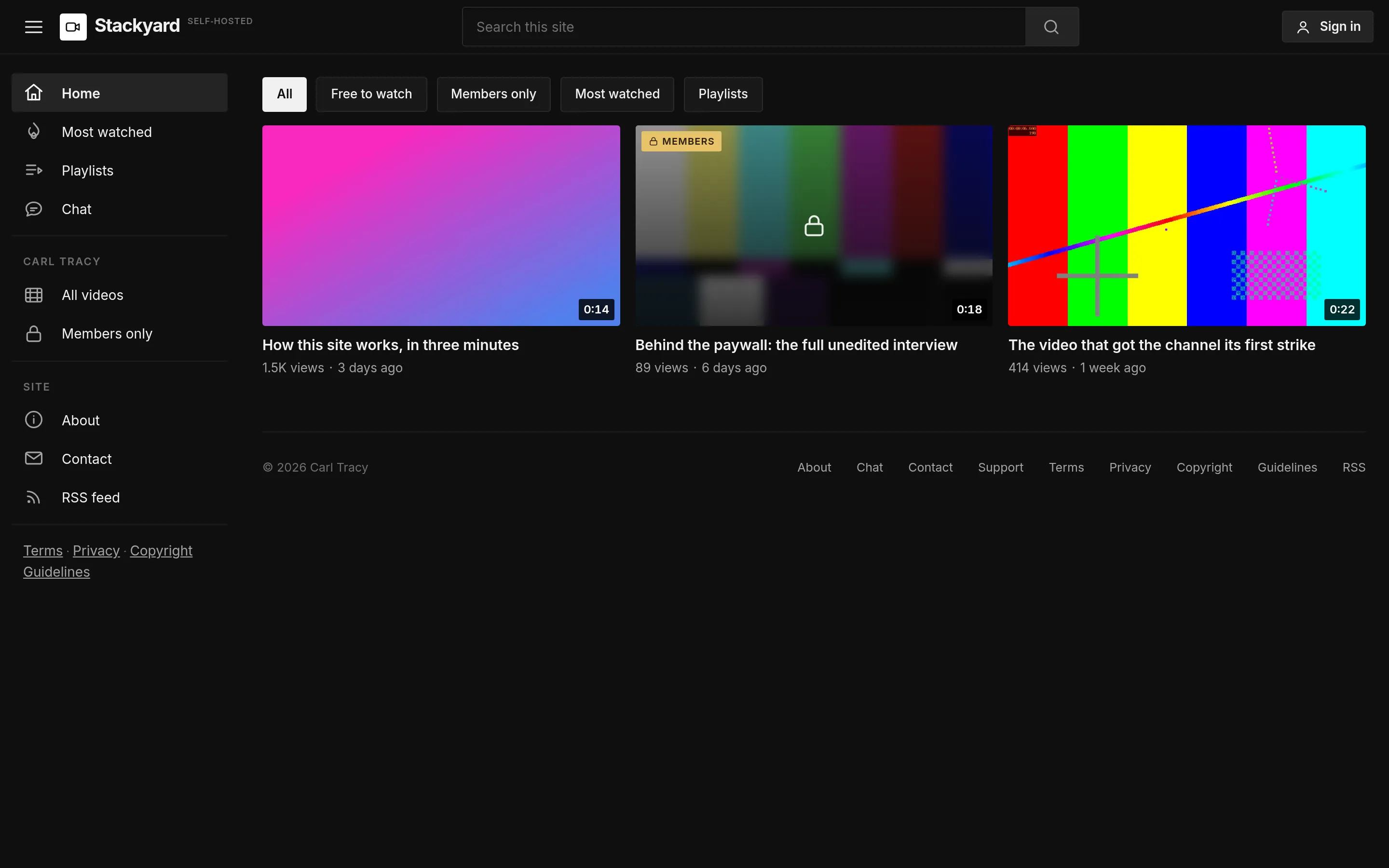Open the pink gradient video thumbnail
1389x868 pixels.
[441, 226]
